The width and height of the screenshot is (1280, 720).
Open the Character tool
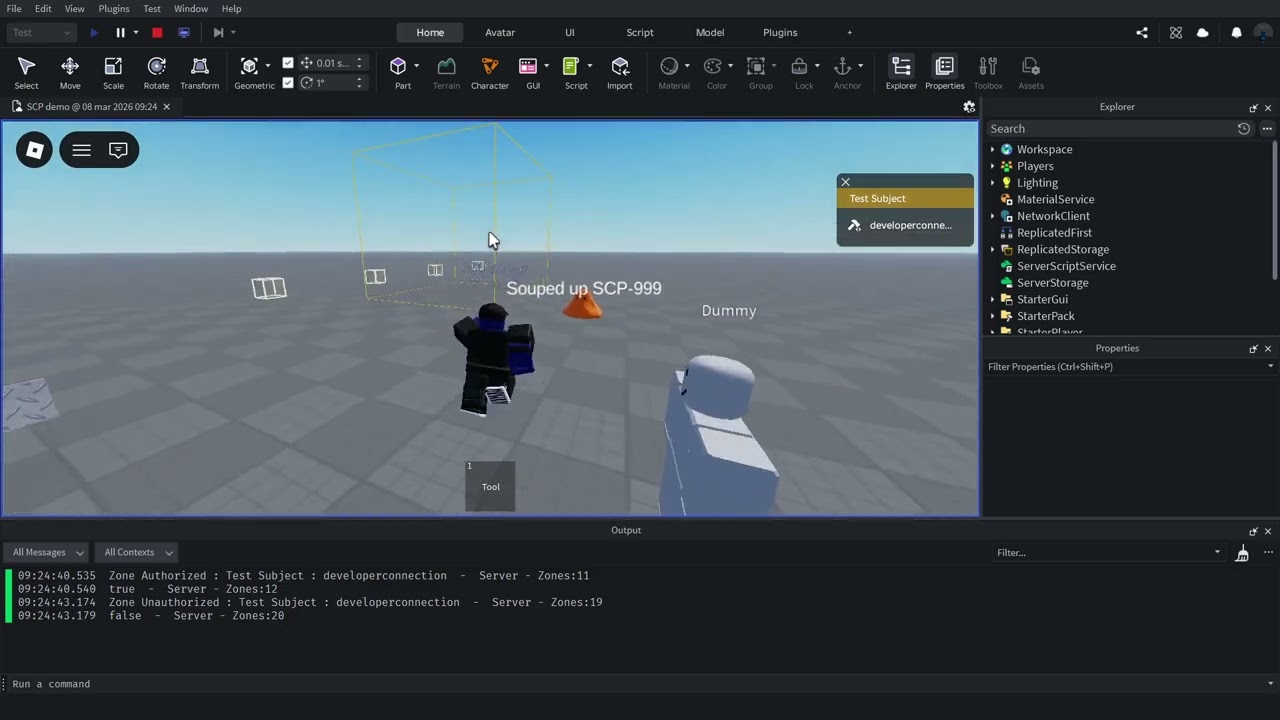click(x=490, y=72)
